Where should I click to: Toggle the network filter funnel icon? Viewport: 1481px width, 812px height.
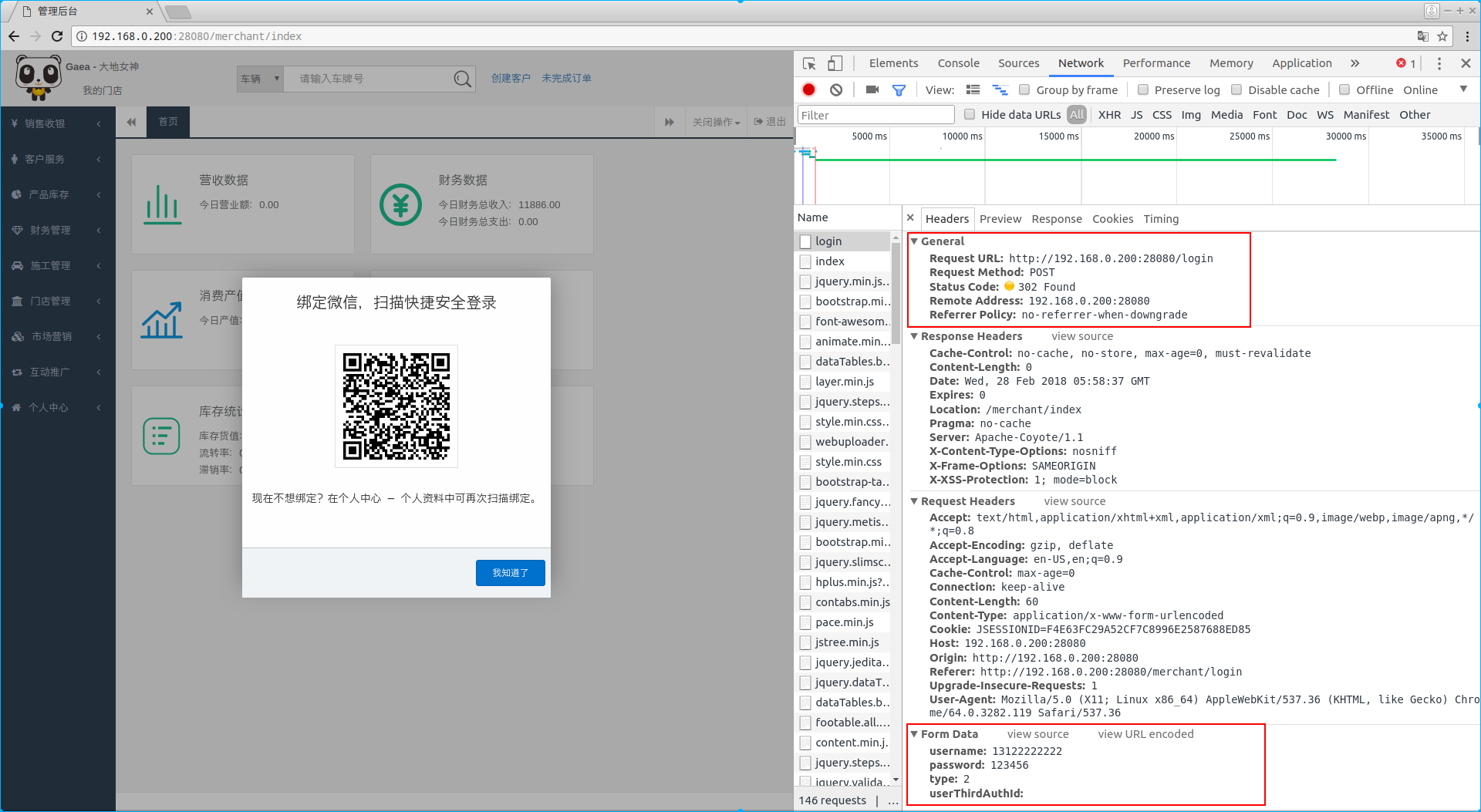[899, 90]
